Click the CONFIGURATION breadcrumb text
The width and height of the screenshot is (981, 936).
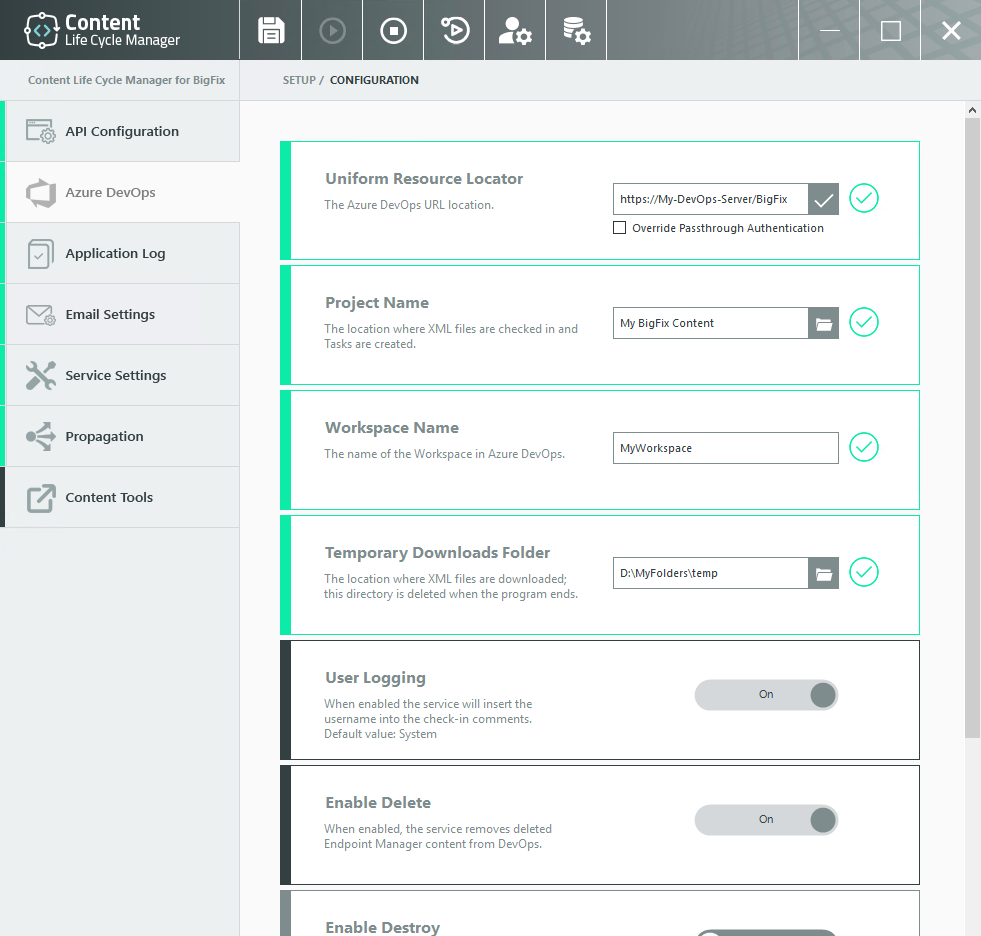[374, 80]
